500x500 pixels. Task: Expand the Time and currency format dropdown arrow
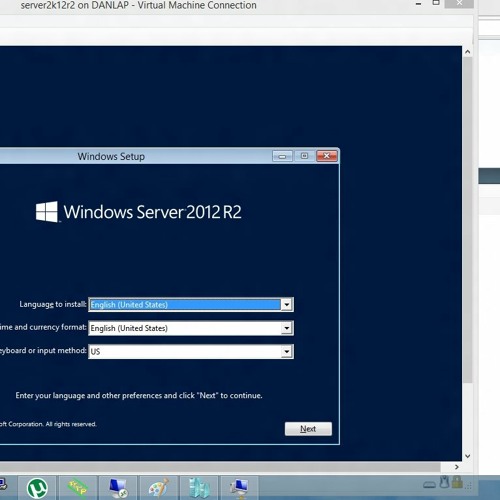pyautogui.click(x=287, y=328)
